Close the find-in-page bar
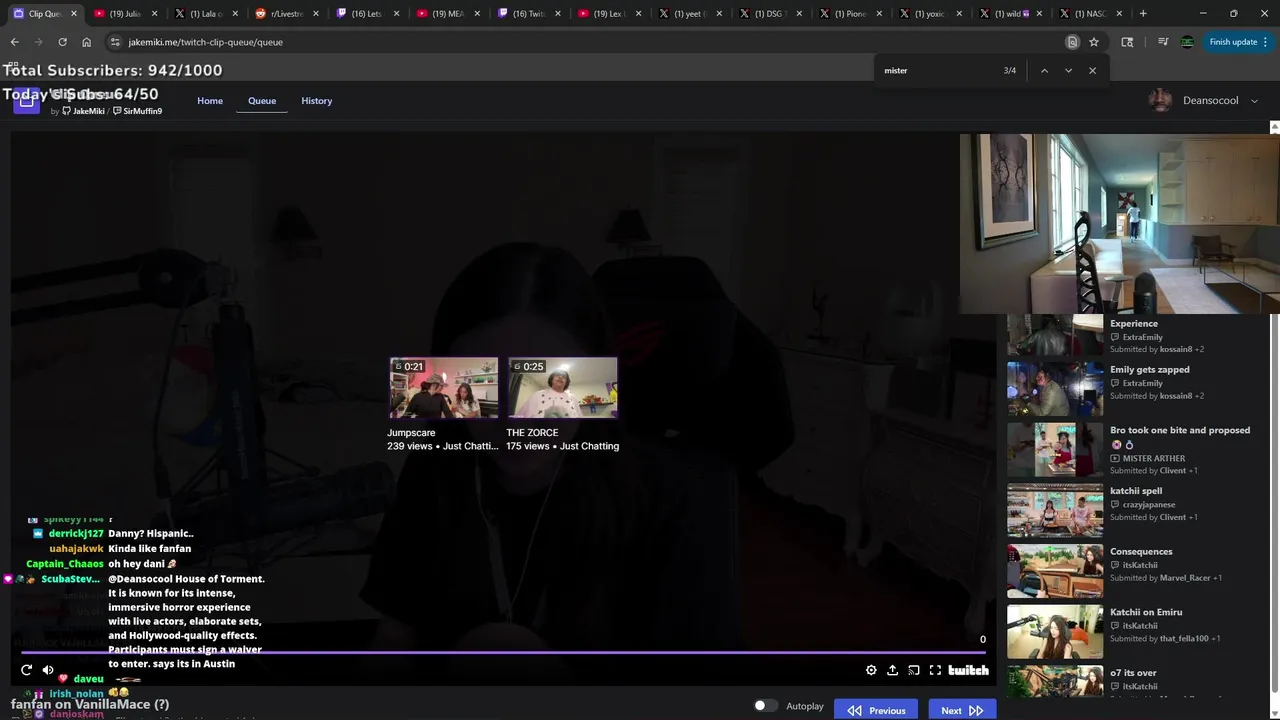 1092,71
